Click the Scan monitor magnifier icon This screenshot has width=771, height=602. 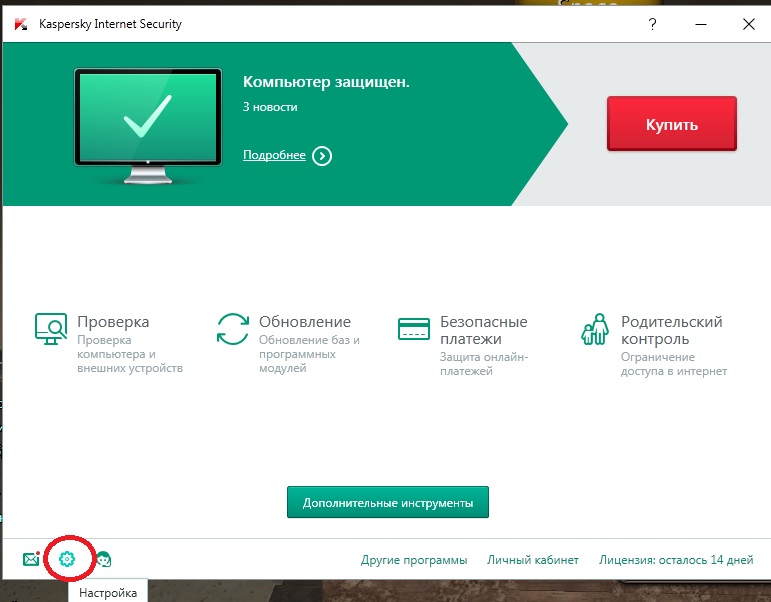[51, 329]
